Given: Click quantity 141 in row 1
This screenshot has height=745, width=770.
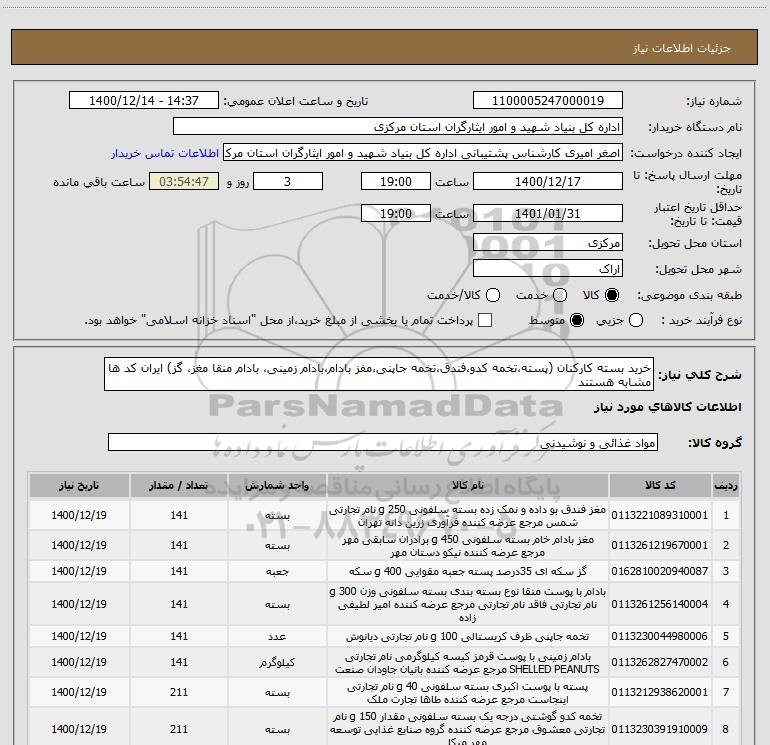Looking at the screenshot, I should coord(179,515).
